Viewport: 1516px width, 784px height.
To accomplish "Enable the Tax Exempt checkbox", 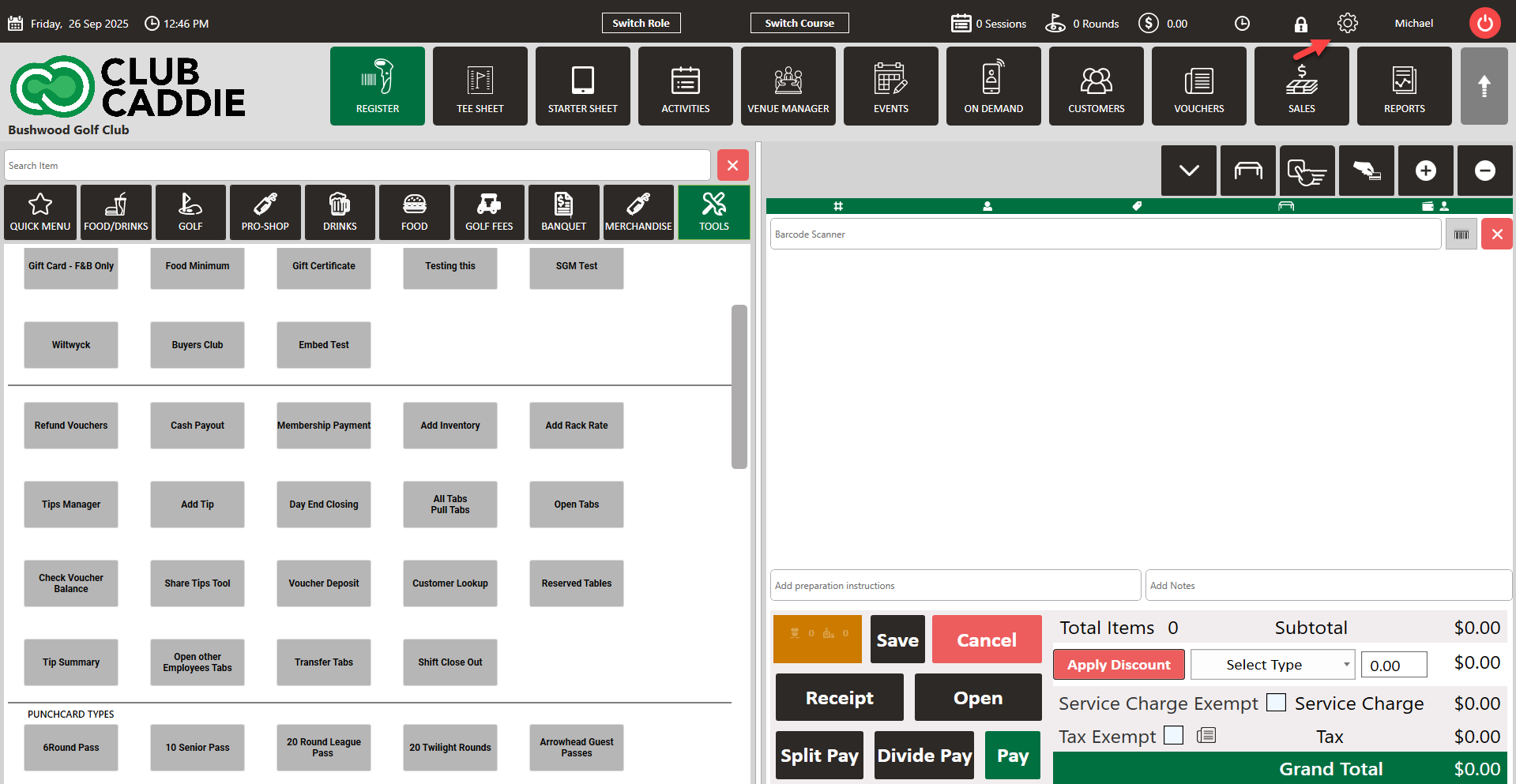I will pyautogui.click(x=1174, y=736).
